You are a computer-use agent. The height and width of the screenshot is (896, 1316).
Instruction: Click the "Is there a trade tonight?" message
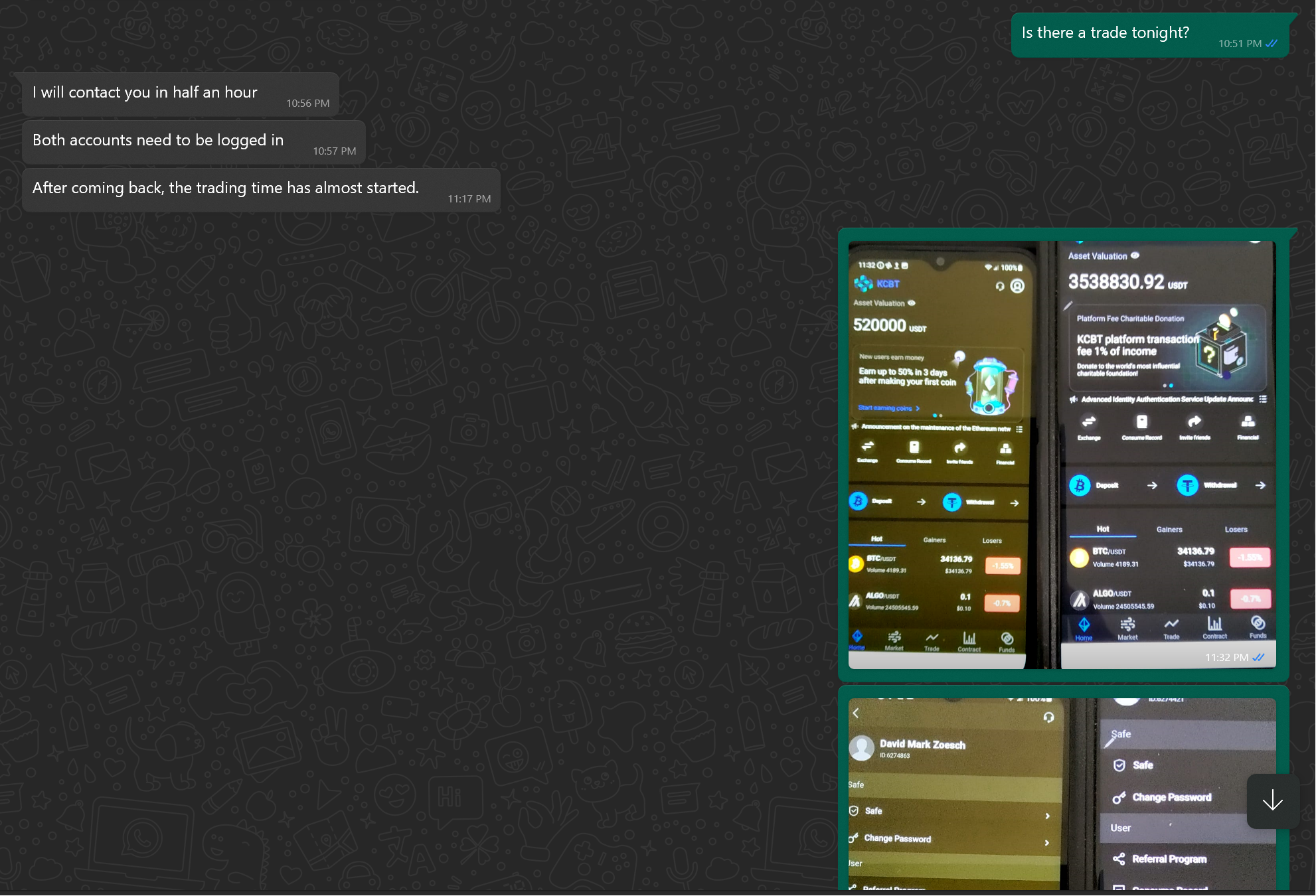[1105, 33]
